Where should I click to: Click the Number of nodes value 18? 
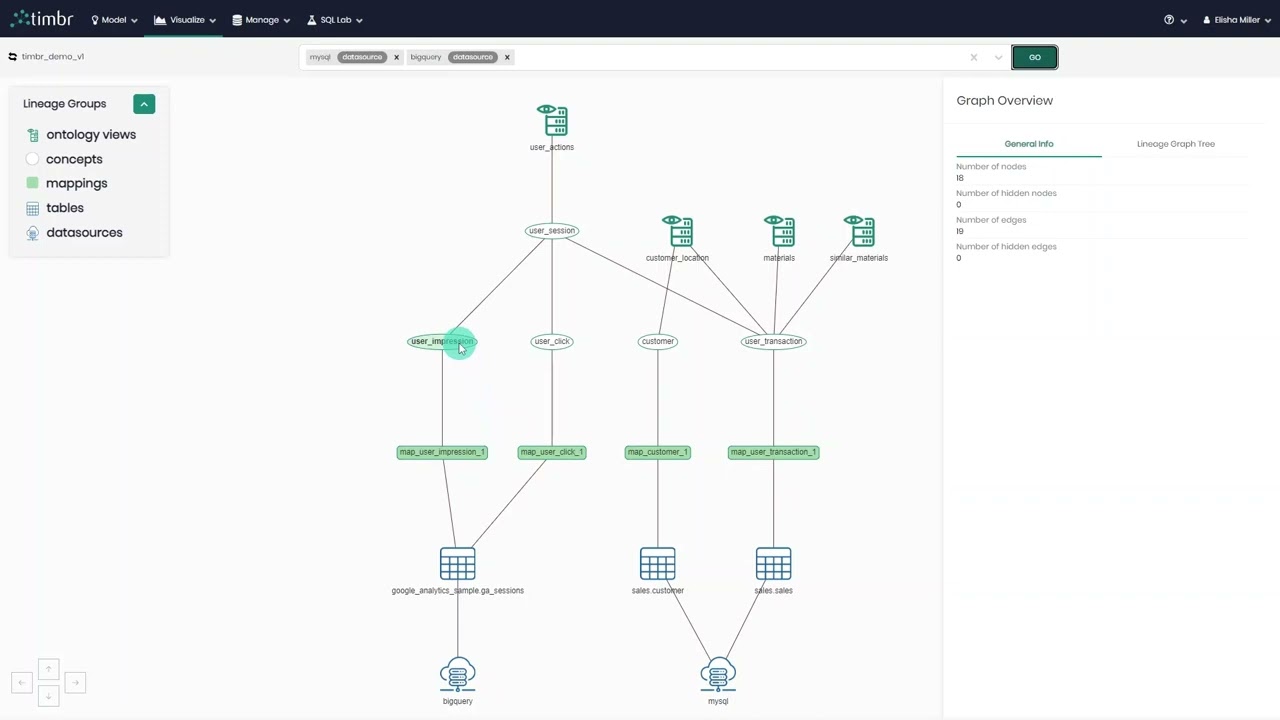(960, 178)
